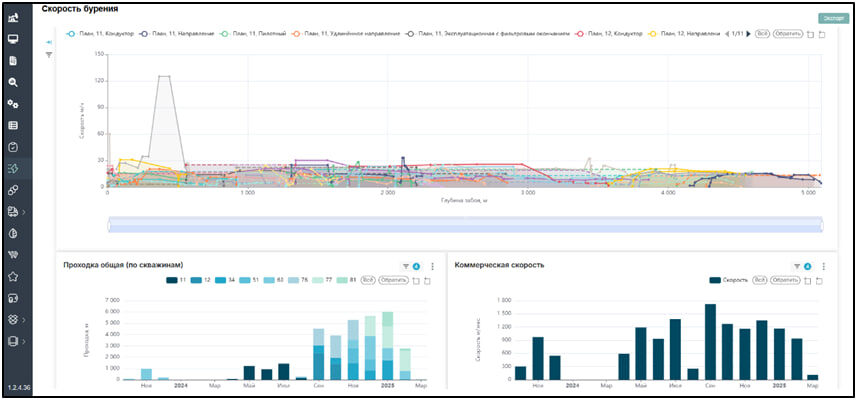Click Все button in drilling speed legend
Screen dimensions: 857x400
click(762, 34)
